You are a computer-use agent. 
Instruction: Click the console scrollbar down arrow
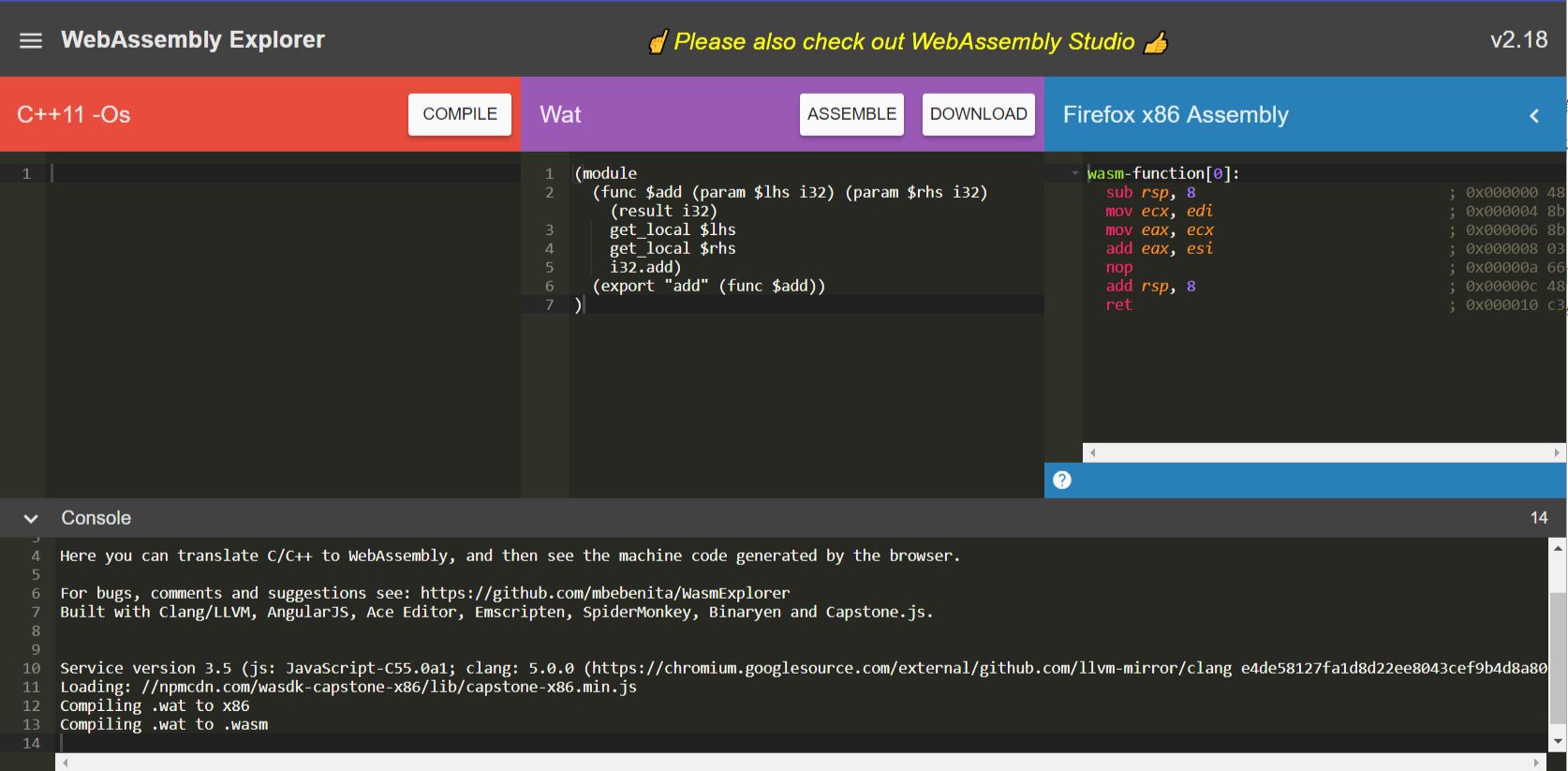tap(1558, 742)
